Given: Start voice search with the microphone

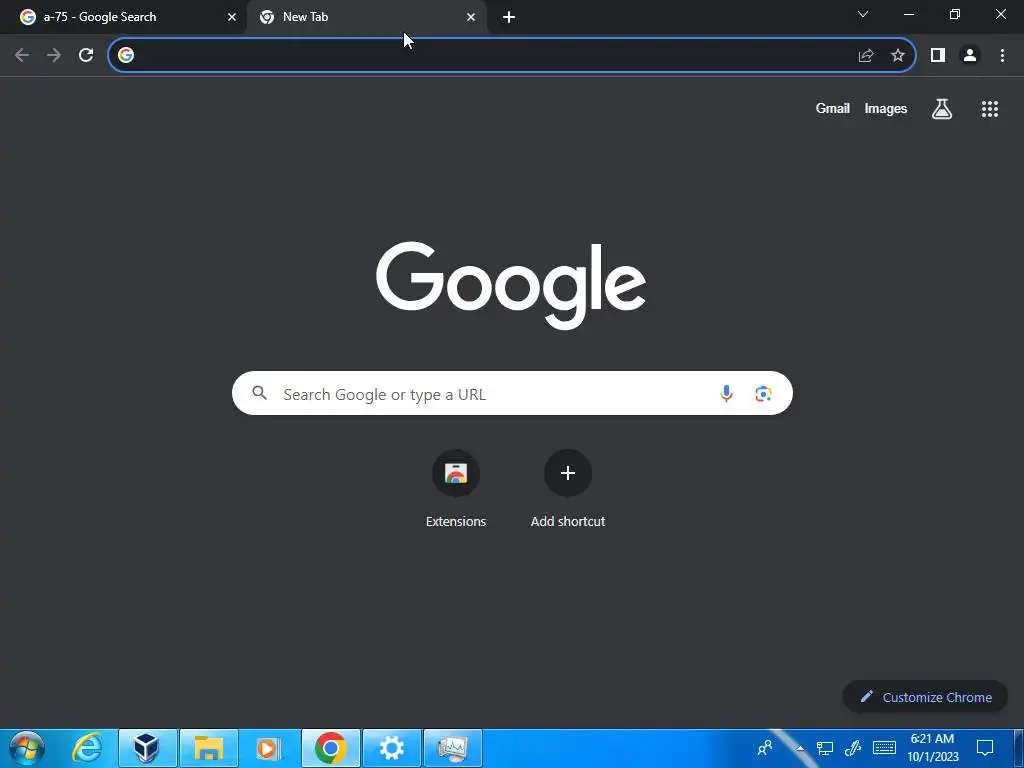Looking at the screenshot, I should coord(726,393).
